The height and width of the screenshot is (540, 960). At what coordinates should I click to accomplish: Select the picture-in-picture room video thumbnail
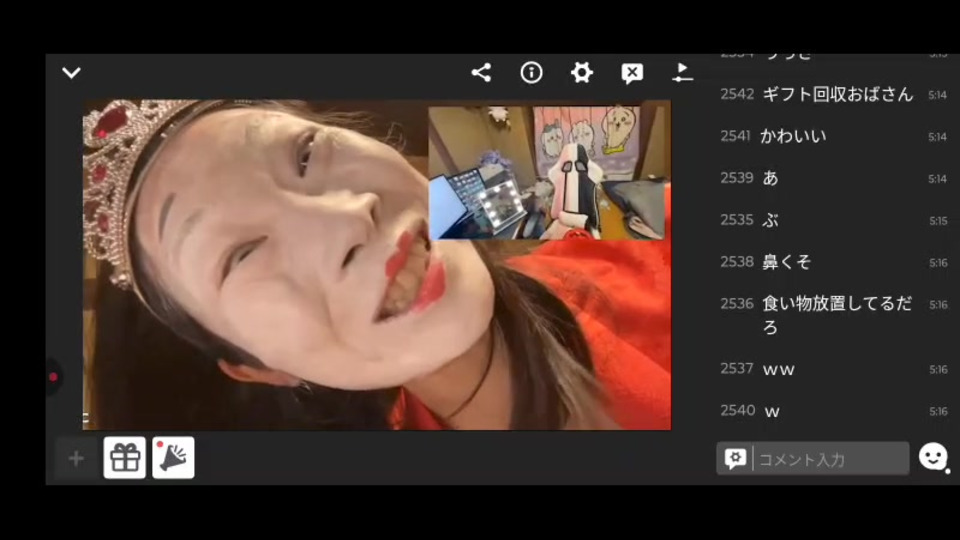click(546, 173)
